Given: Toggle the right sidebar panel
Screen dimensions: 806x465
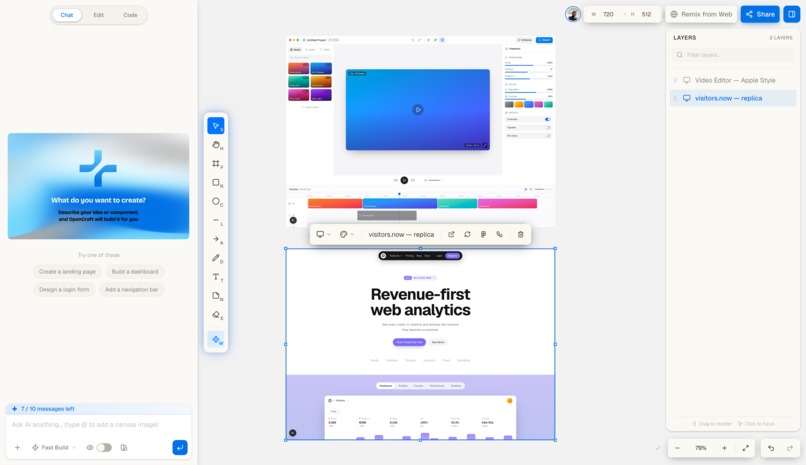Looking at the screenshot, I should point(792,14).
